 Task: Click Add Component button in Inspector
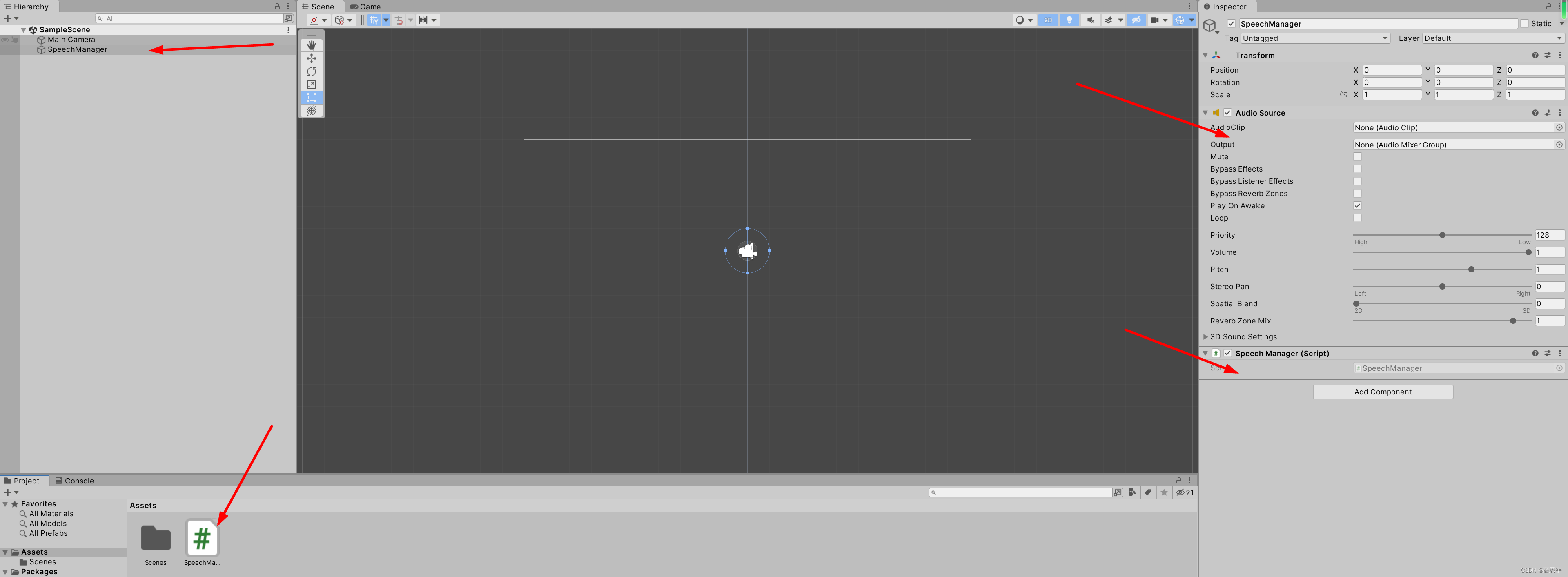pyautogui.click(x=1384, y=392)
